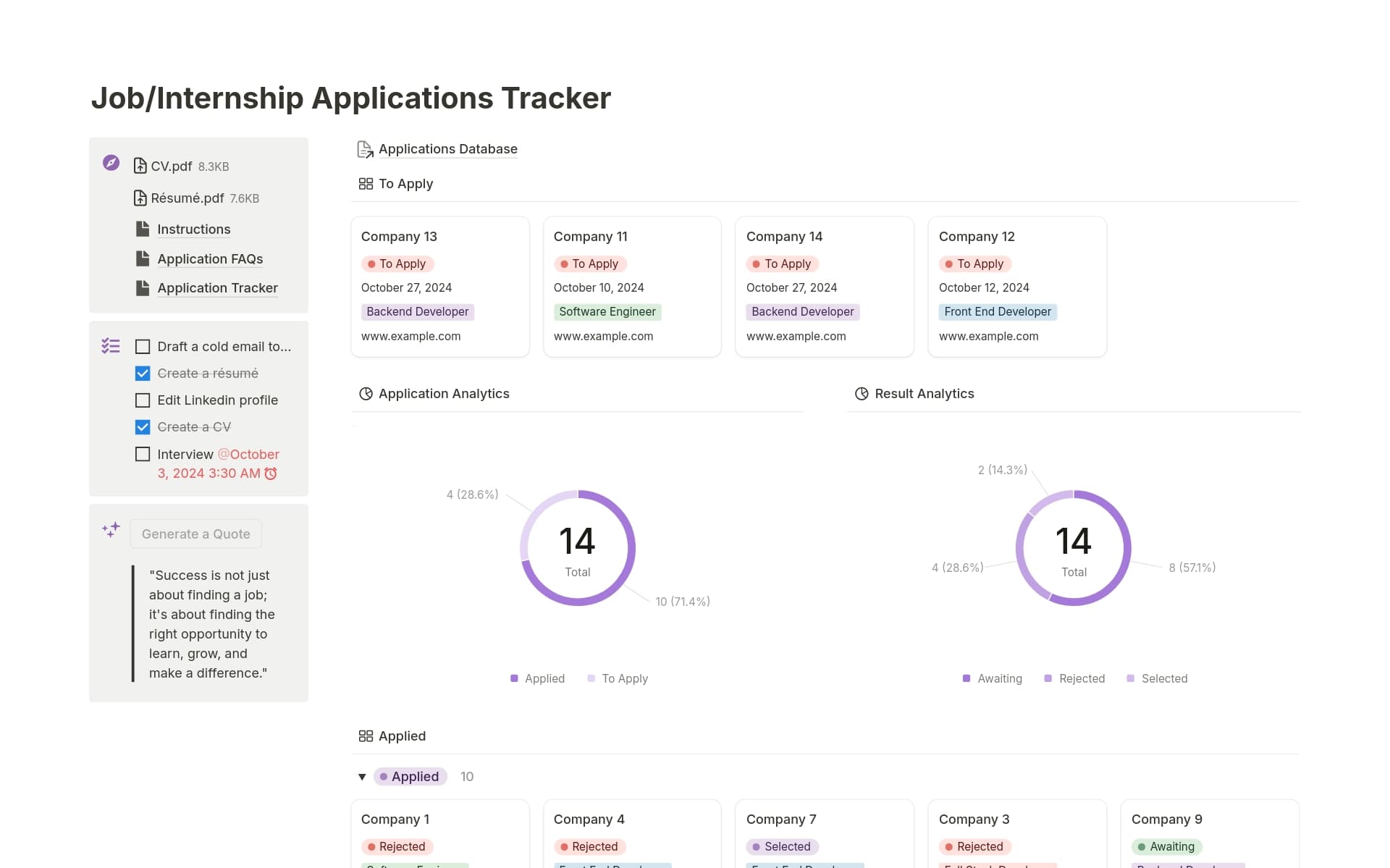Screen dimensions: 1390x868
Task: Click the AI sparkle icon above Generate a Quote
Action: [110, 530]
